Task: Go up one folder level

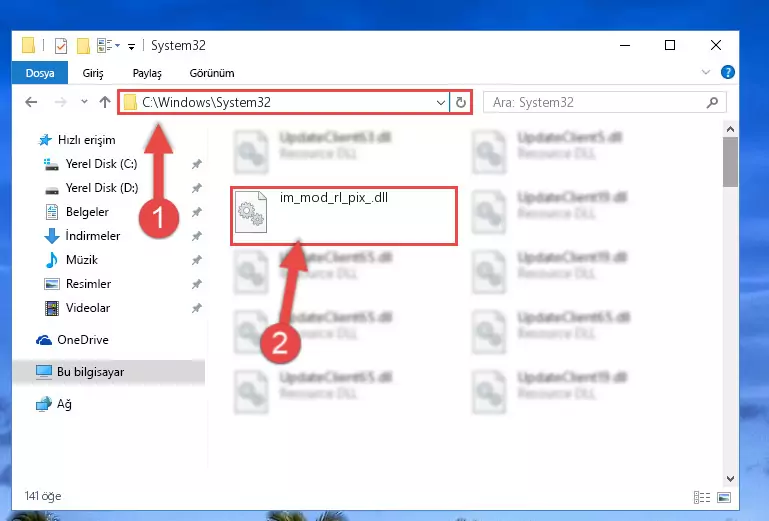Action: coord(104,102)
